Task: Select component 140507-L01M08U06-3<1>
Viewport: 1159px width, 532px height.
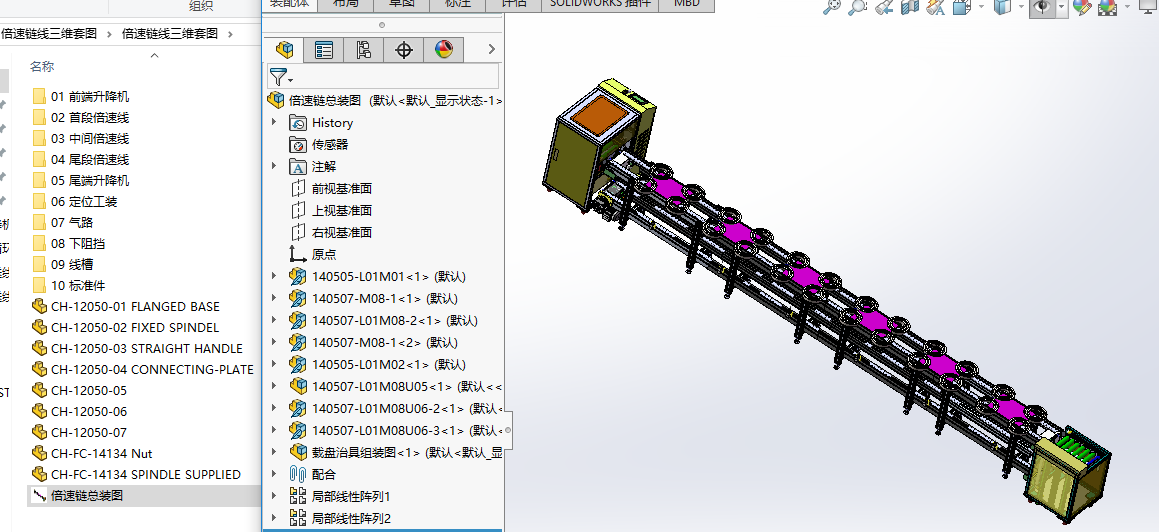Action: pyautogui.click(x=395, y=430)
